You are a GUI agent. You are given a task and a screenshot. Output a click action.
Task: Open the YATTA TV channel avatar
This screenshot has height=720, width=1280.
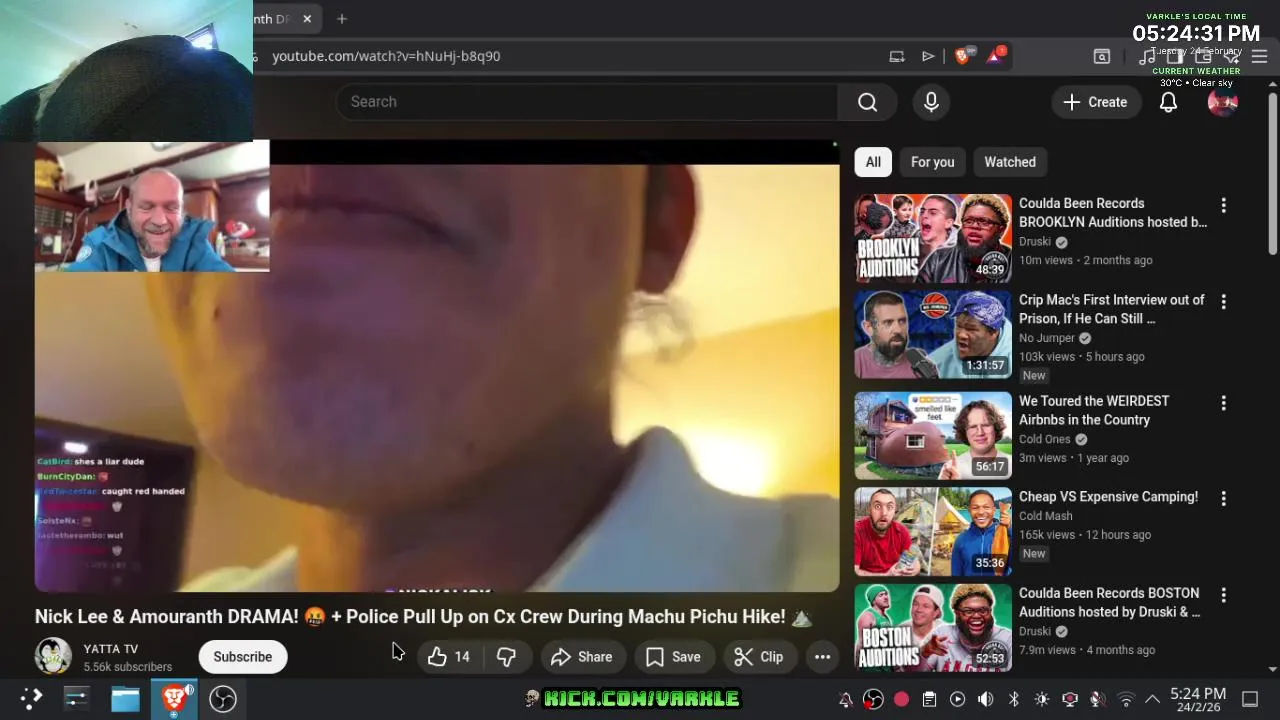(53, 656)
